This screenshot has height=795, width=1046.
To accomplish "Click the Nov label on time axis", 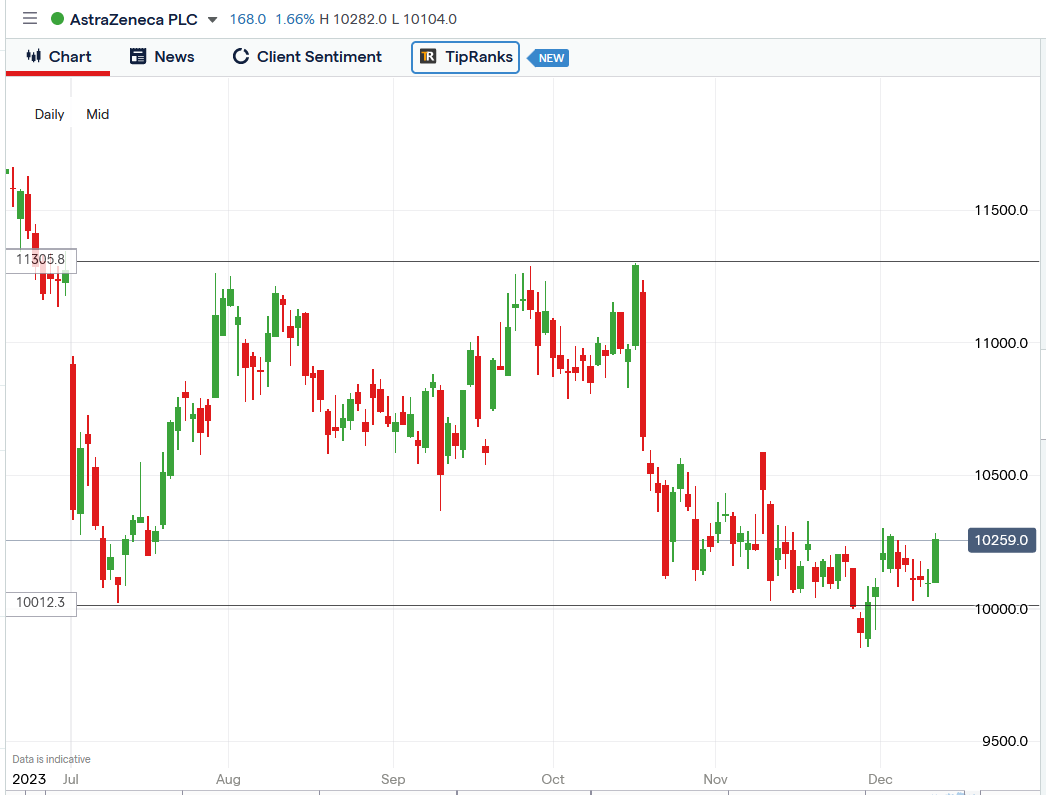I will point(715,779).
